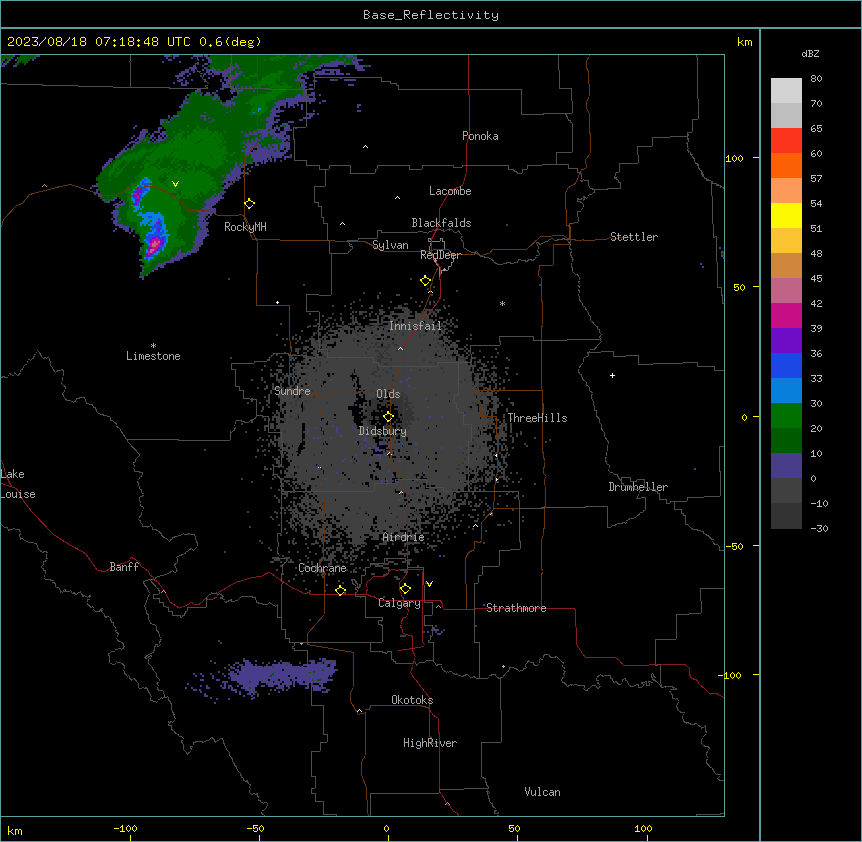The width and height of the screenshot is (862, 842).
Task: Click the yellow diamond marker above Calgary label
Action: (405, 589)
